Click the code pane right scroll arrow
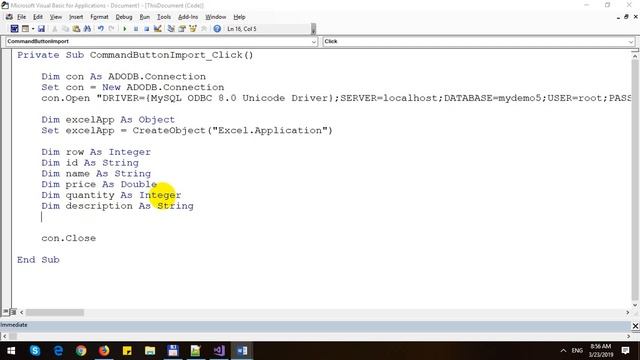 [x=627, y=312]
